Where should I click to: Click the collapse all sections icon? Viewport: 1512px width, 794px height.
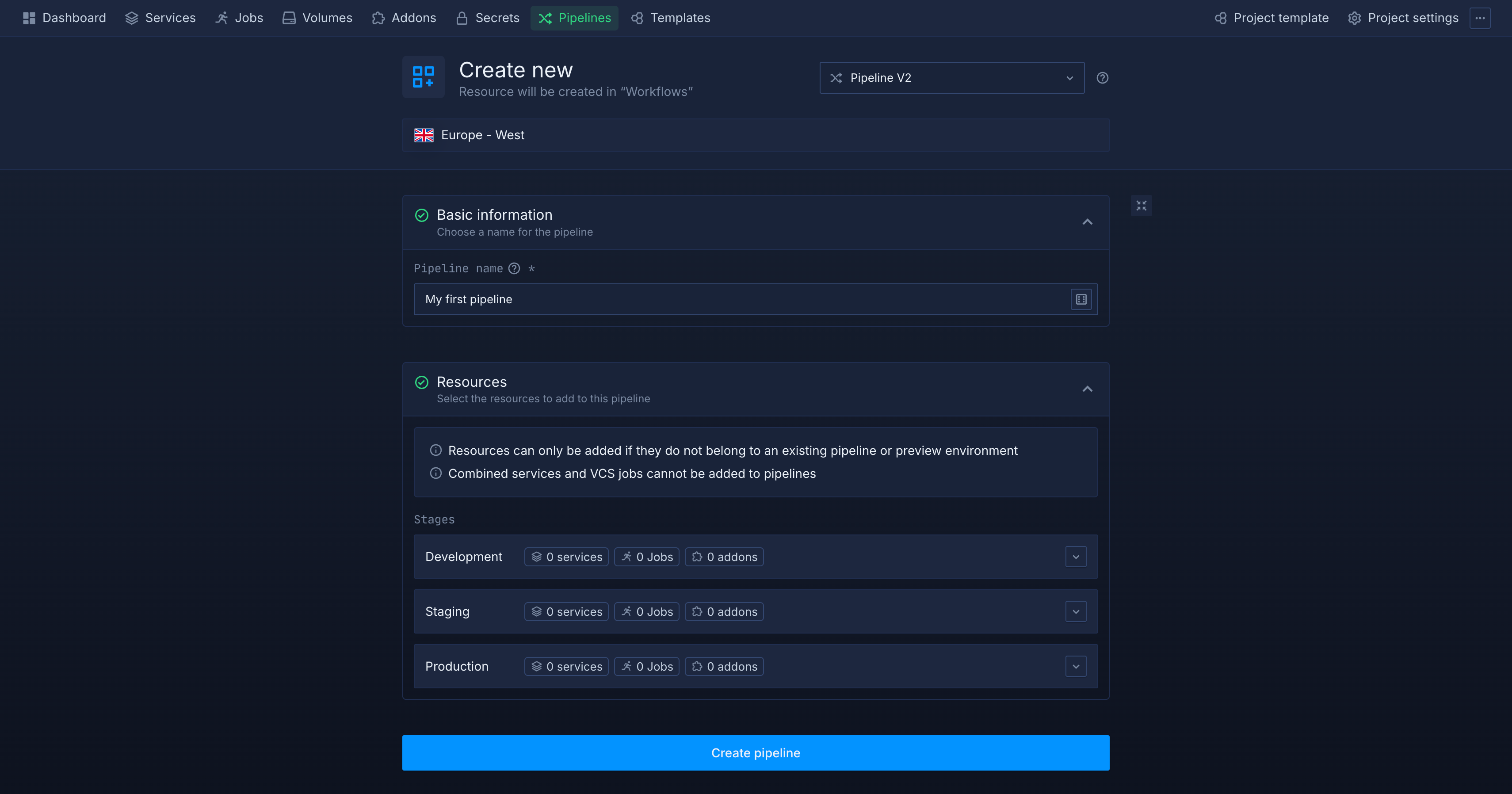coord(1141,206)
